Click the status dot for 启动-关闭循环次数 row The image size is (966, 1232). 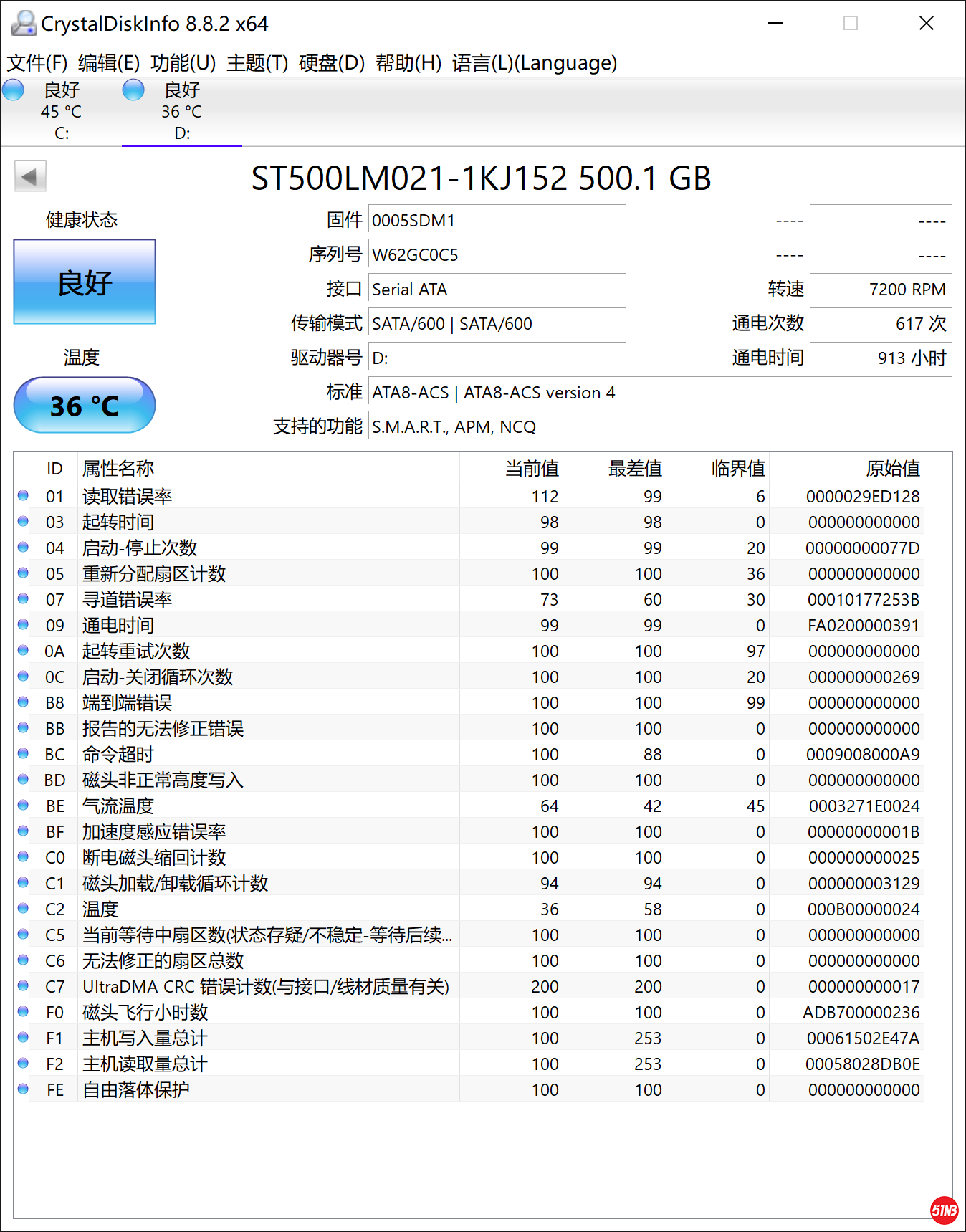pyautogui.click(x=23, y=676)
